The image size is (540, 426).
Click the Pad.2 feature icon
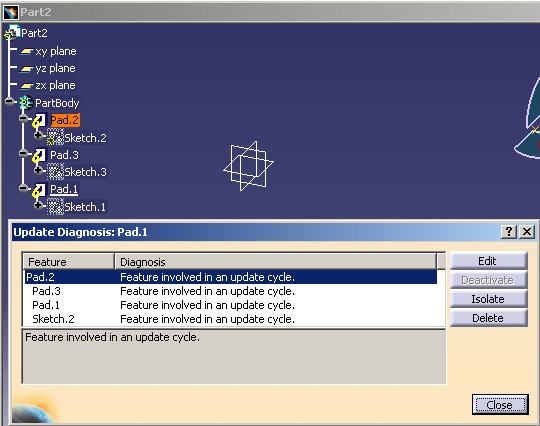click(x=39, y=121)
